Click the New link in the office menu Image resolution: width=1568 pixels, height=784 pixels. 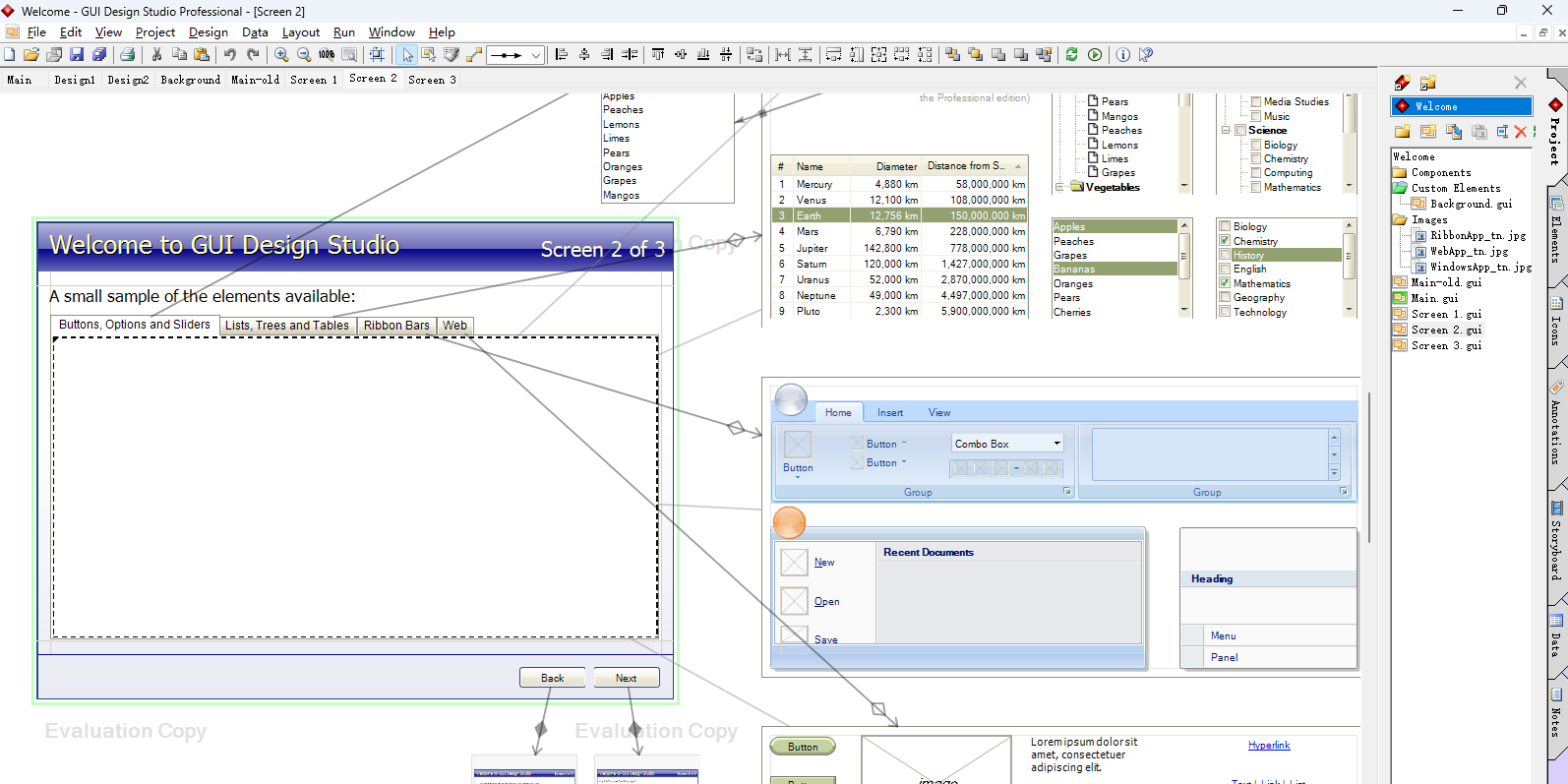coord(824,563)
